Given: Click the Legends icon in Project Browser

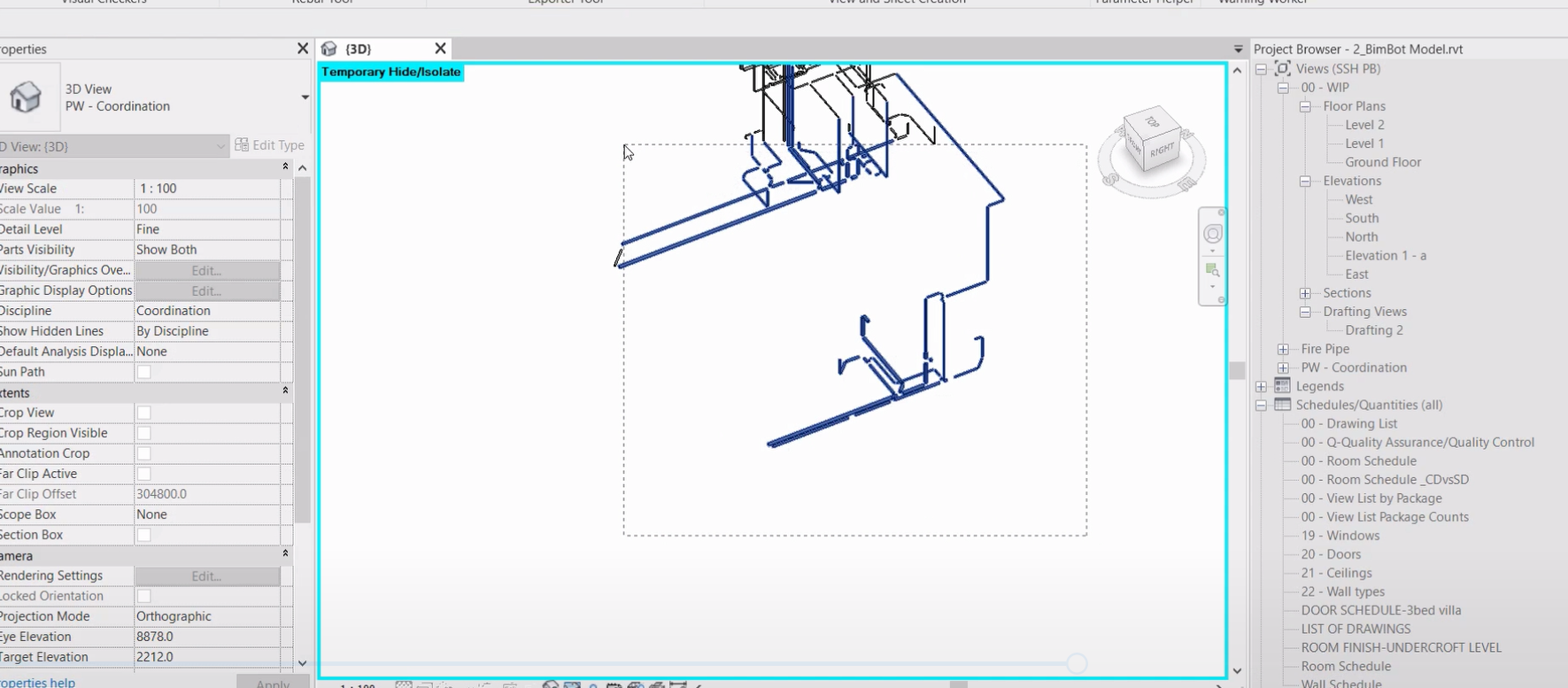Looking at the screenshot, I should coord(1282,386).
